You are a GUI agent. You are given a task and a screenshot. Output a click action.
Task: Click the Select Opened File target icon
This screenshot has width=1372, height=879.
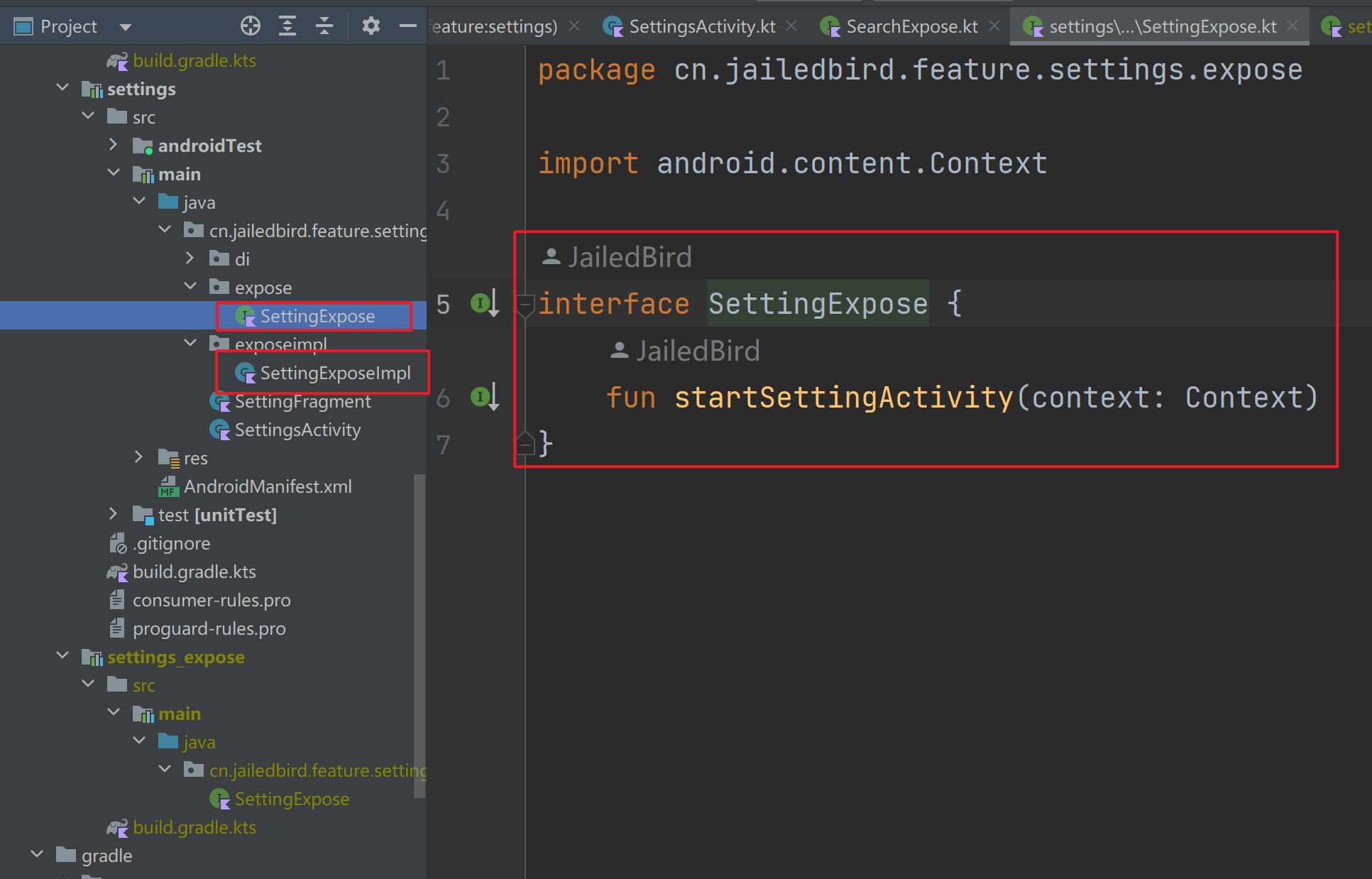[250, 26]
